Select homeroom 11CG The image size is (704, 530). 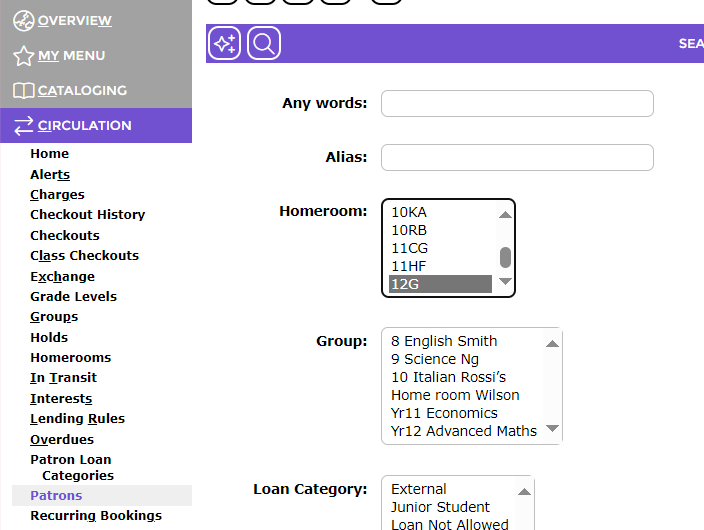click(440, 248)
